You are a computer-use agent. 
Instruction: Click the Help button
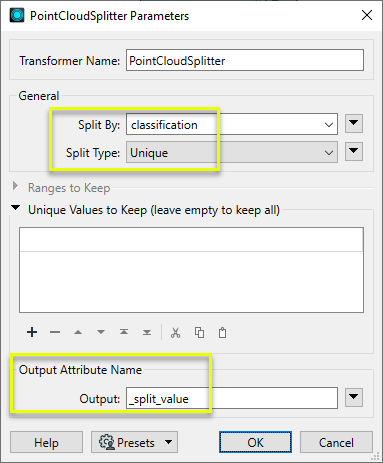tap(46, 442)
